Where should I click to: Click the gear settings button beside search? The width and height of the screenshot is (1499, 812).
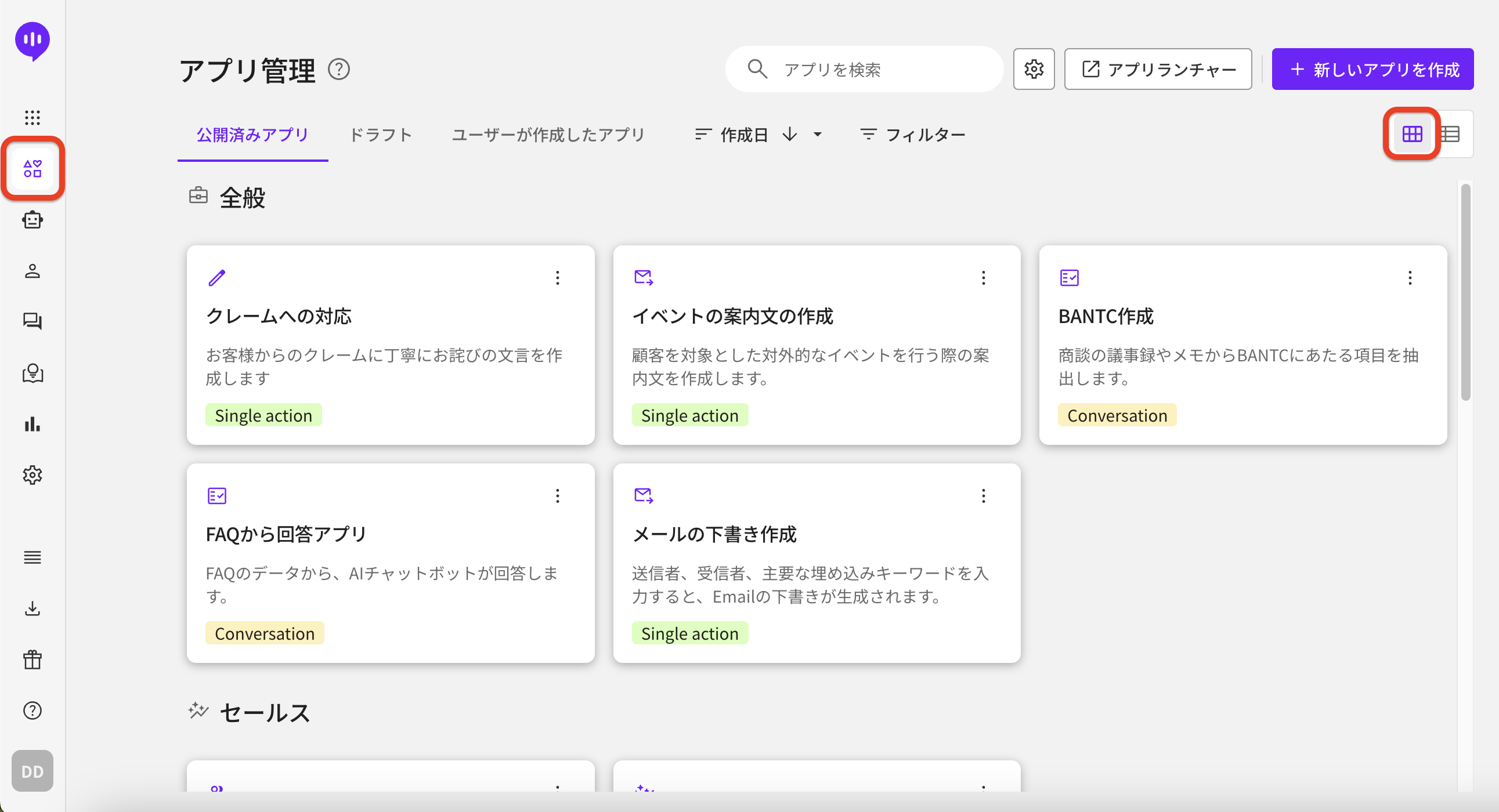click(x=1034, y=69)
